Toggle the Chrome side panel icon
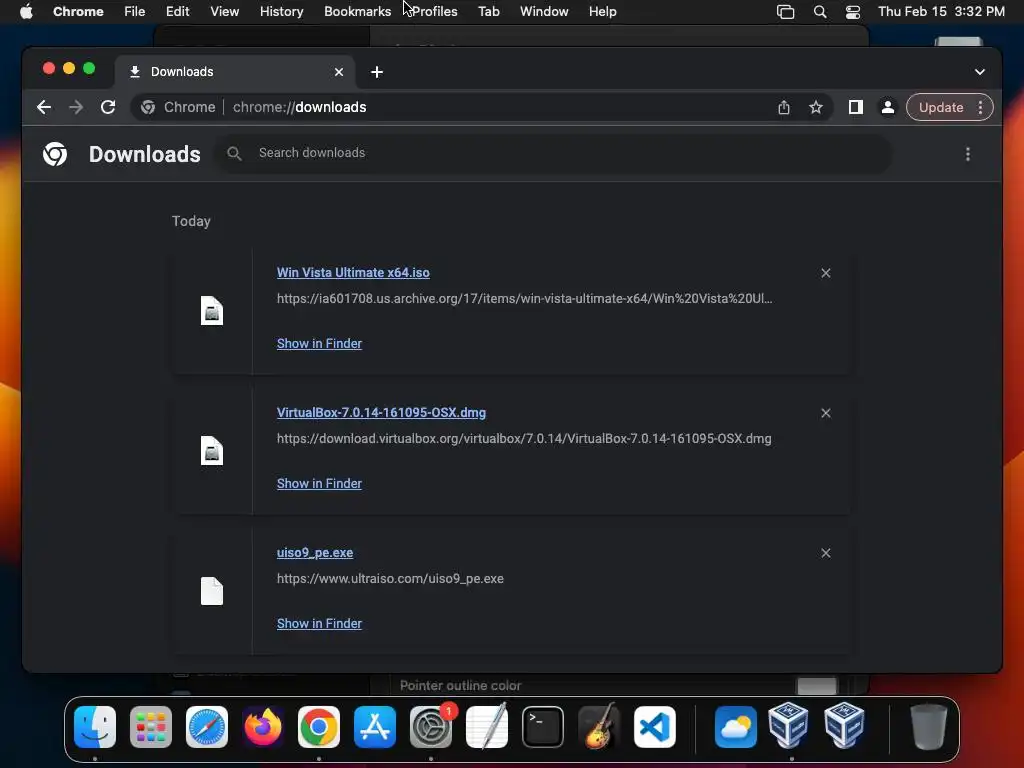 [856, 107]
